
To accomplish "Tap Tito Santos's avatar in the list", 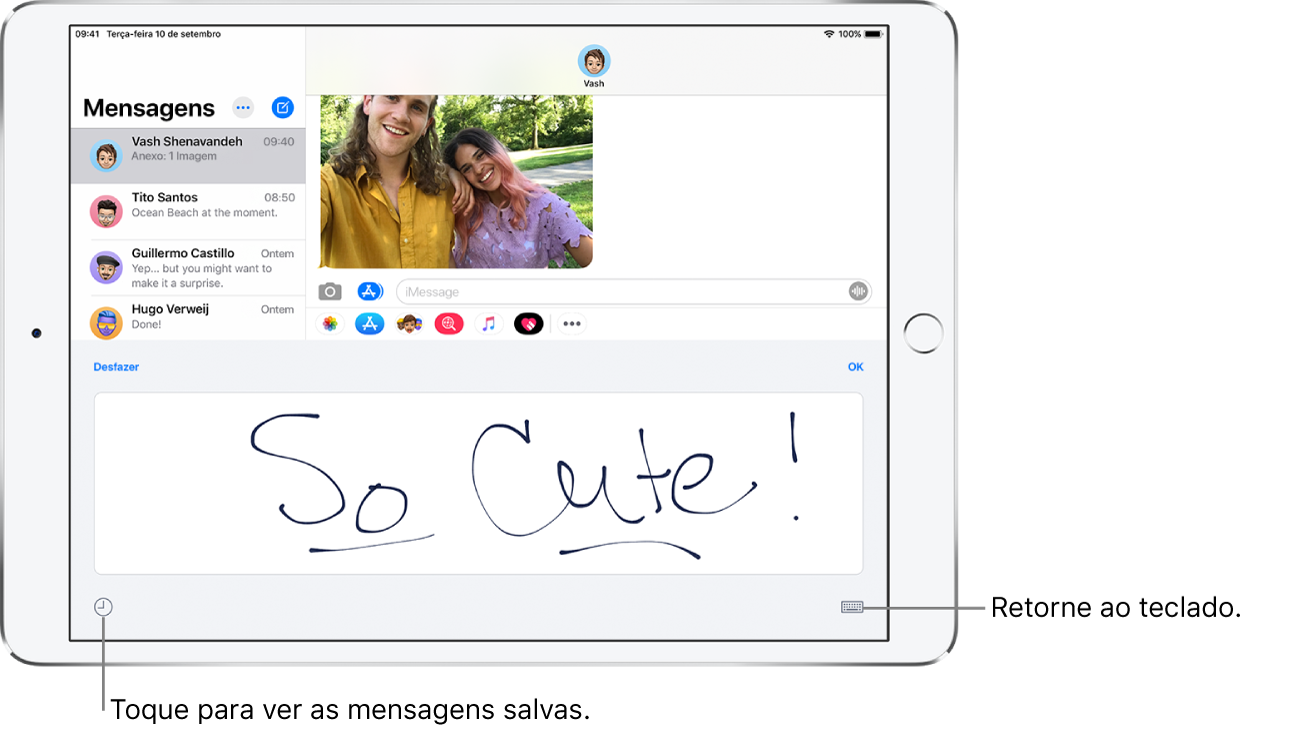I will [x=106, y=212].
